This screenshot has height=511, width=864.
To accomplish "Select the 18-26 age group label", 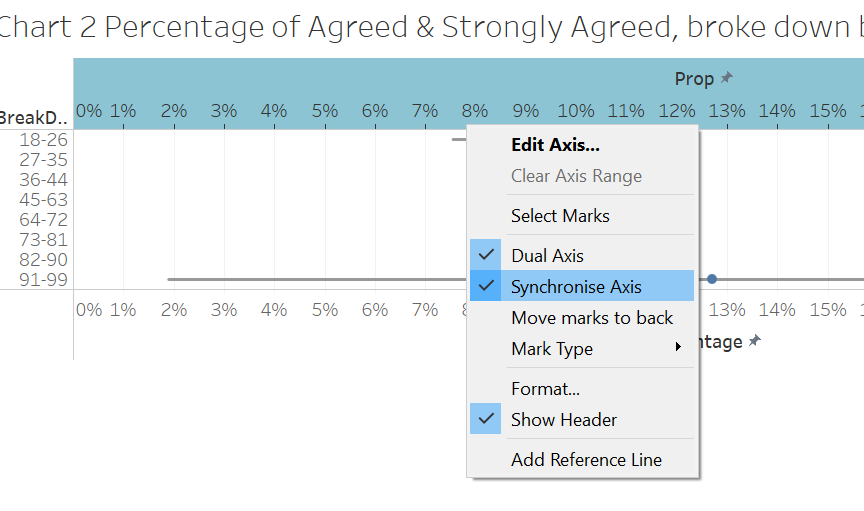I will (x=43, y=140).
